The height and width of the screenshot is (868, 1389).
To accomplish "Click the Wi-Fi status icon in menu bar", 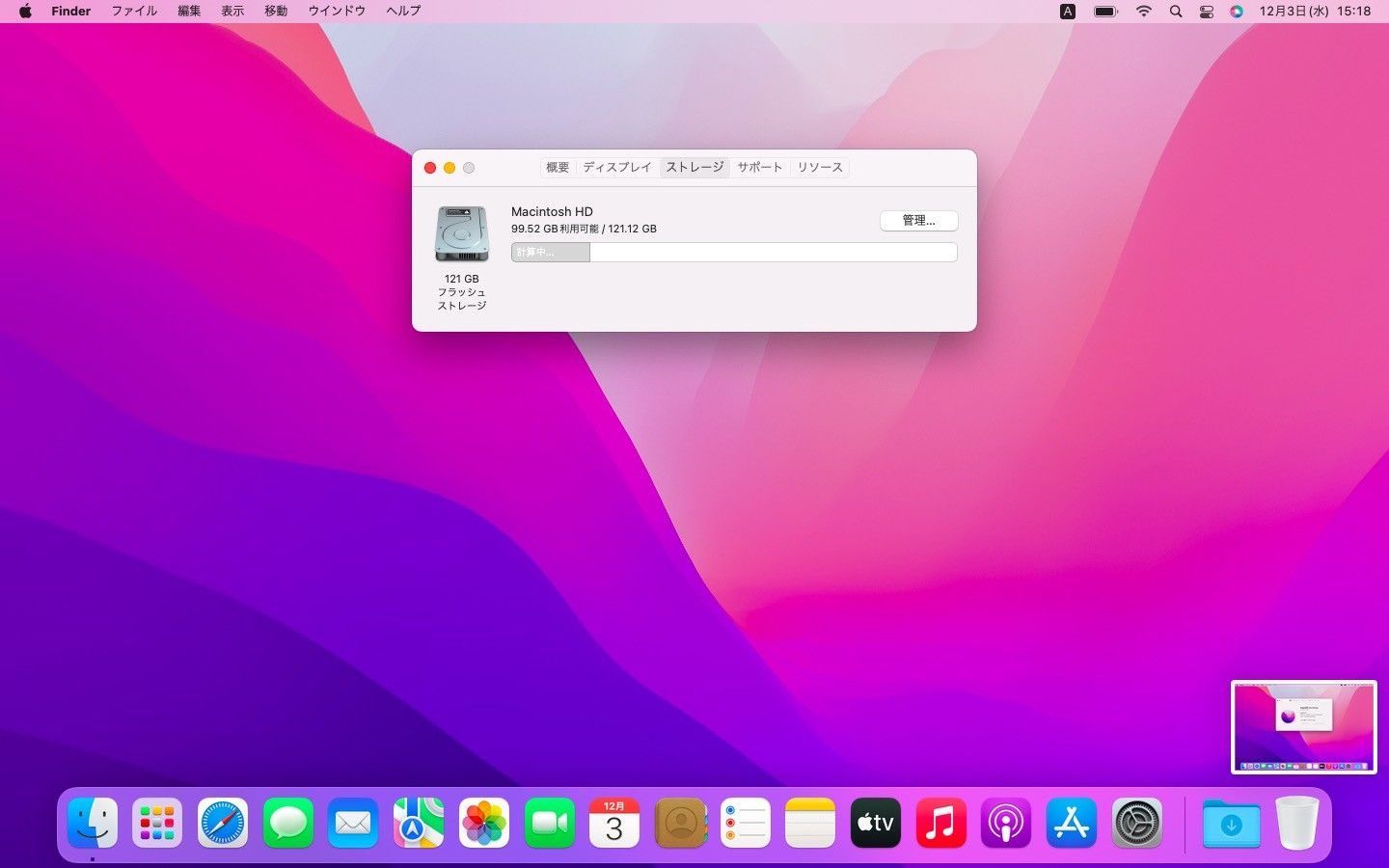I will [x=1142, y=11].
